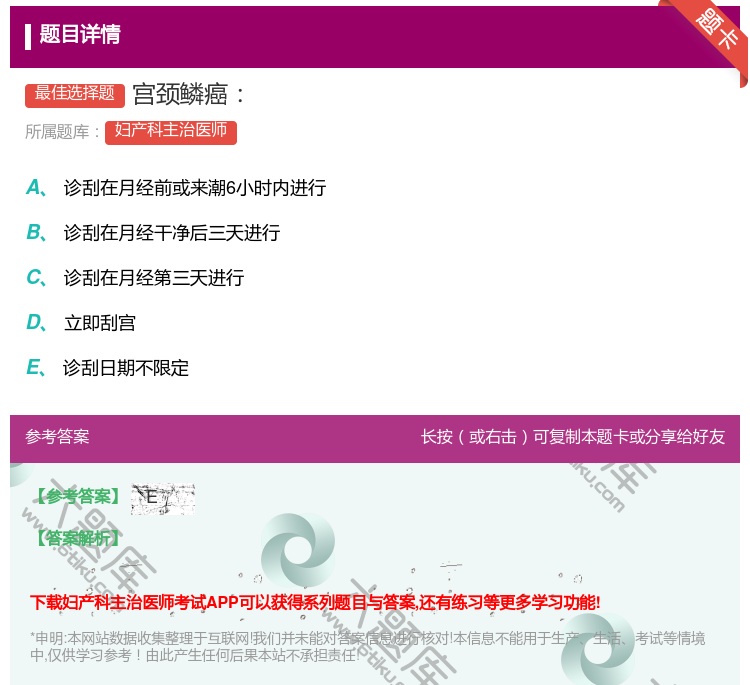
Task: Click the 【参考答案】 green label
Action: [78, 497]
